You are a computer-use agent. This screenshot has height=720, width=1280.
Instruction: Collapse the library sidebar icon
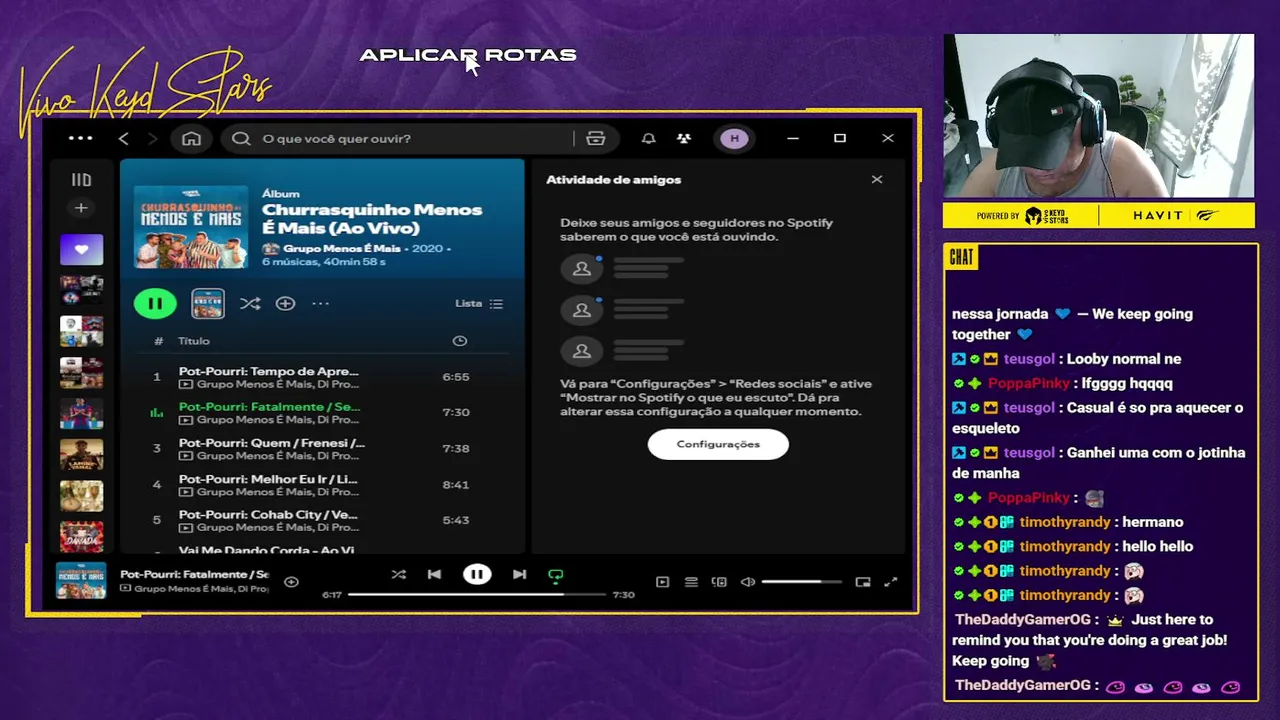(81, 180)
